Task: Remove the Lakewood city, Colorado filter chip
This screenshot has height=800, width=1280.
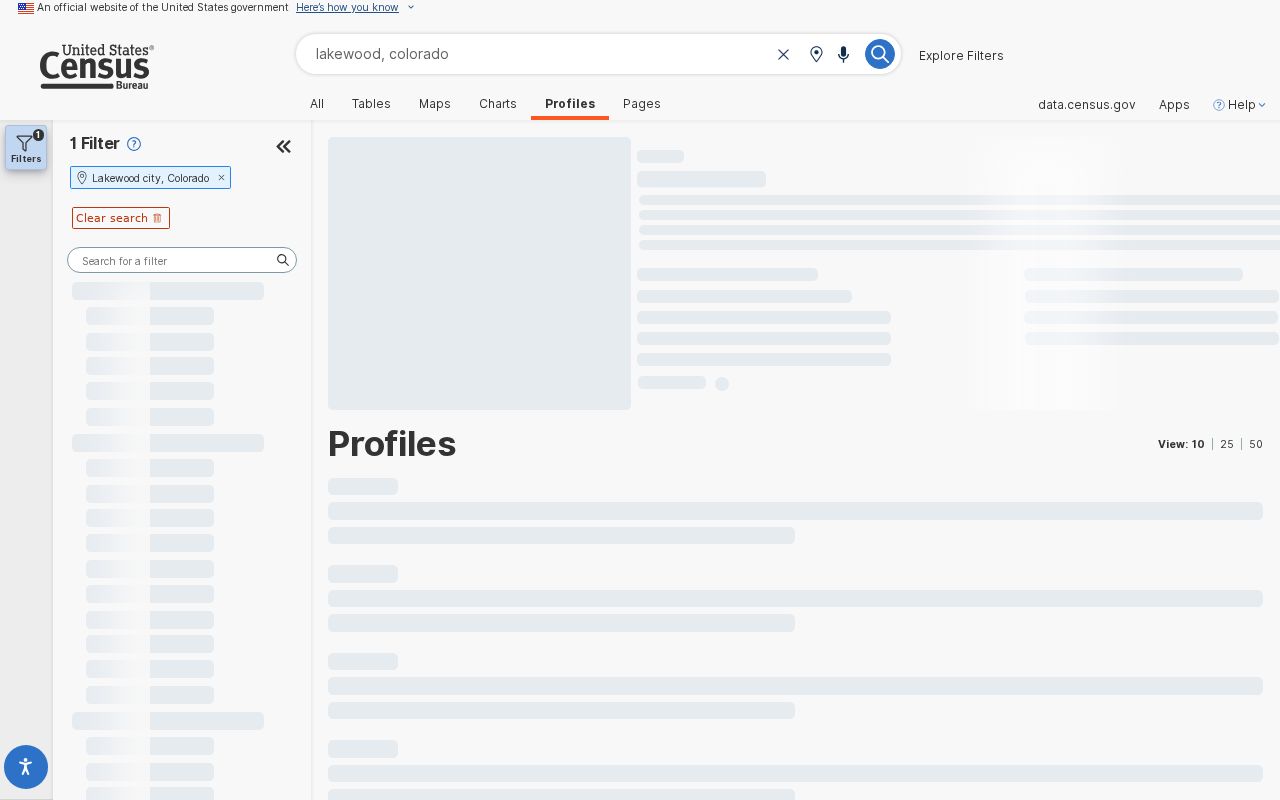Action: (x=221, y=178)
